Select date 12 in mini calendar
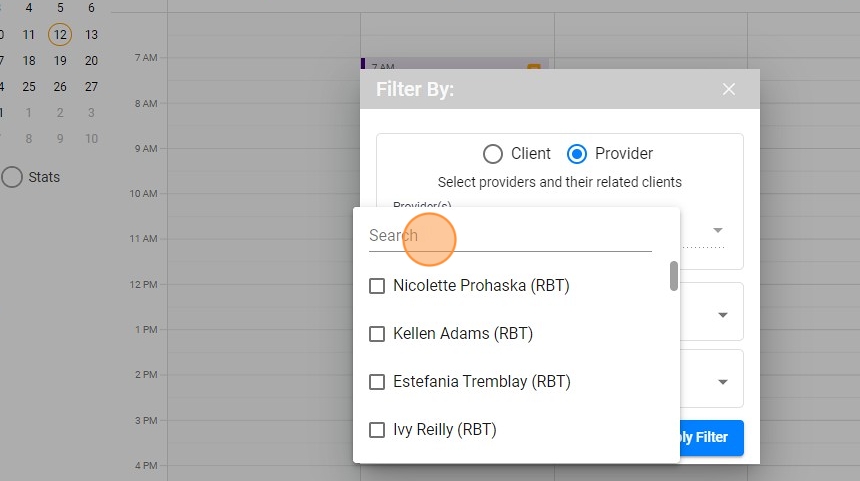 pyautogui.click(x=60, y=34)
